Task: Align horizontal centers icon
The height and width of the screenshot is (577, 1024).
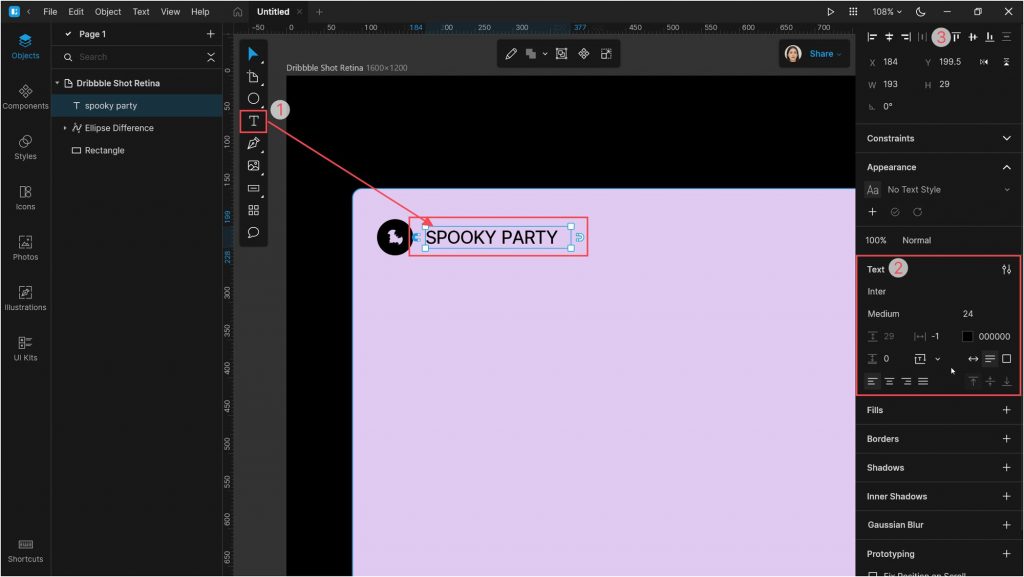Action: click(x=889, y=37)
